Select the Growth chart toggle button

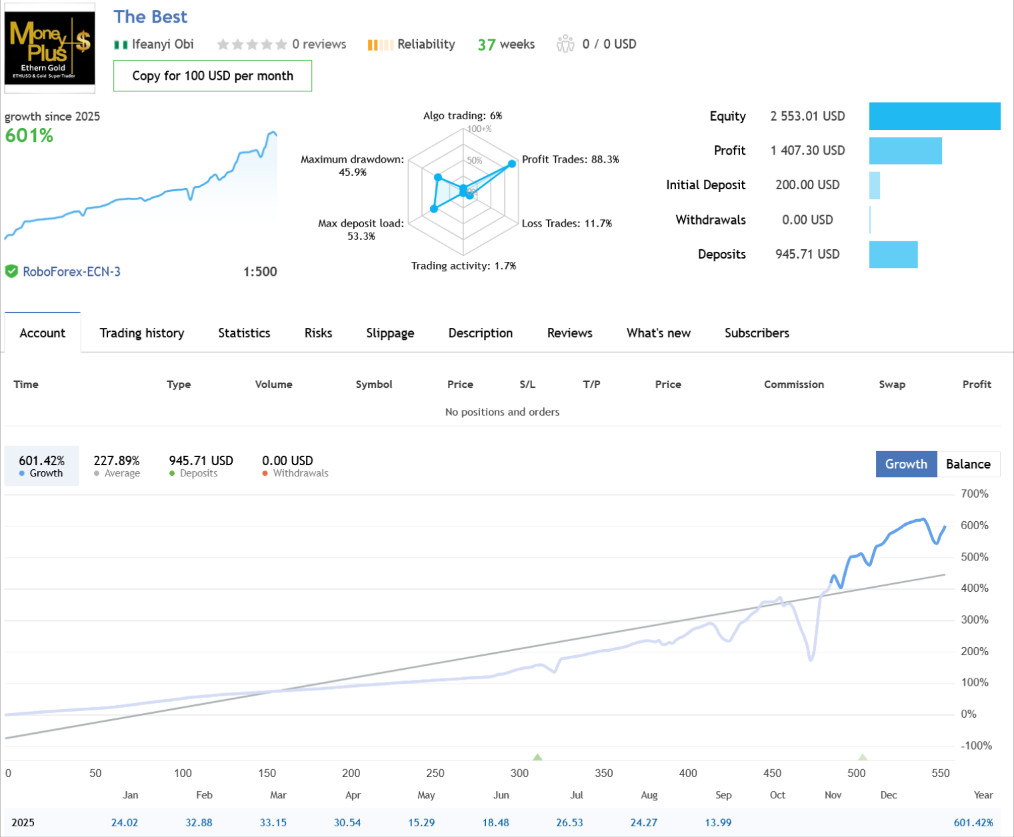pyautogui.click(x=906, y=464)
